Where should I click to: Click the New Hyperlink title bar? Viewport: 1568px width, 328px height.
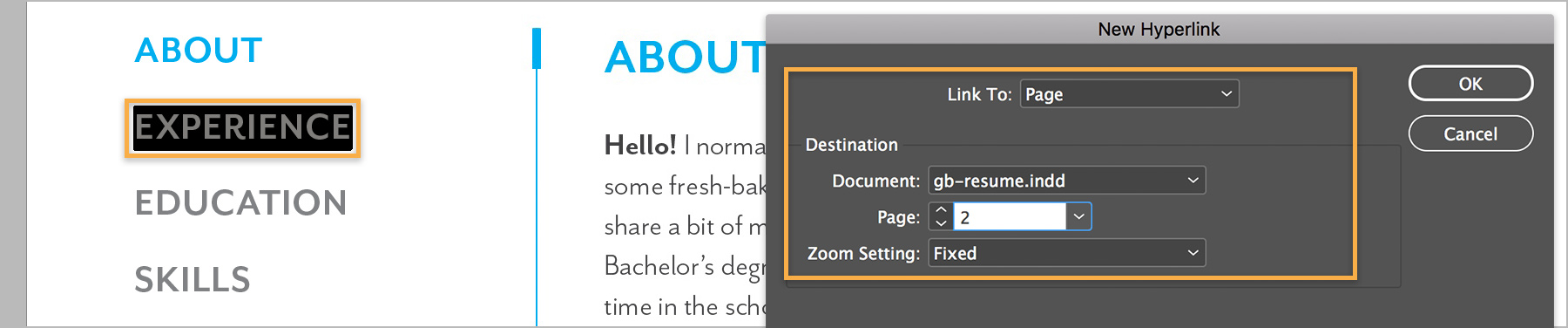coord(1159,29)
